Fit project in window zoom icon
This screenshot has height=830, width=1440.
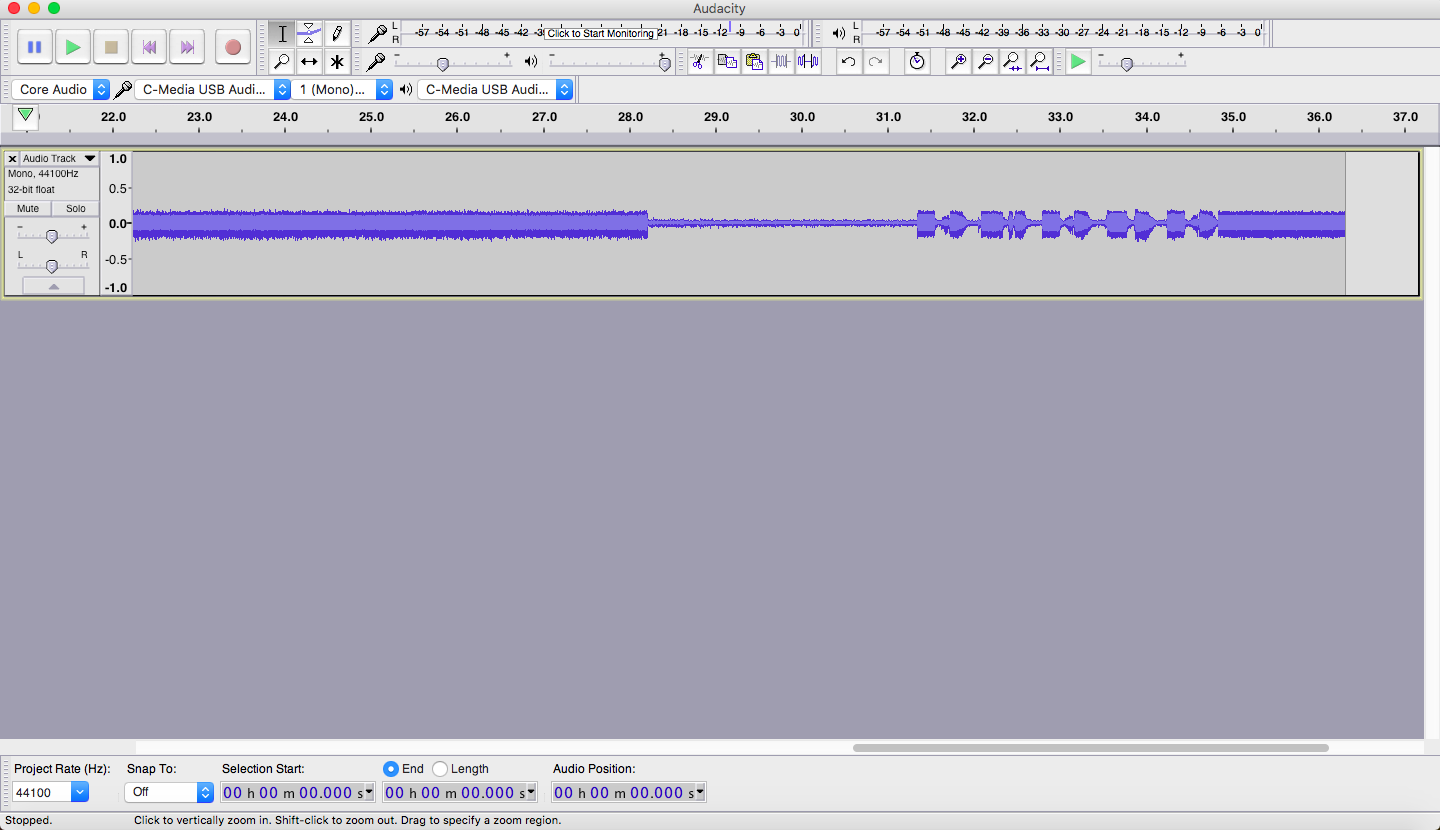[1039, 62]
